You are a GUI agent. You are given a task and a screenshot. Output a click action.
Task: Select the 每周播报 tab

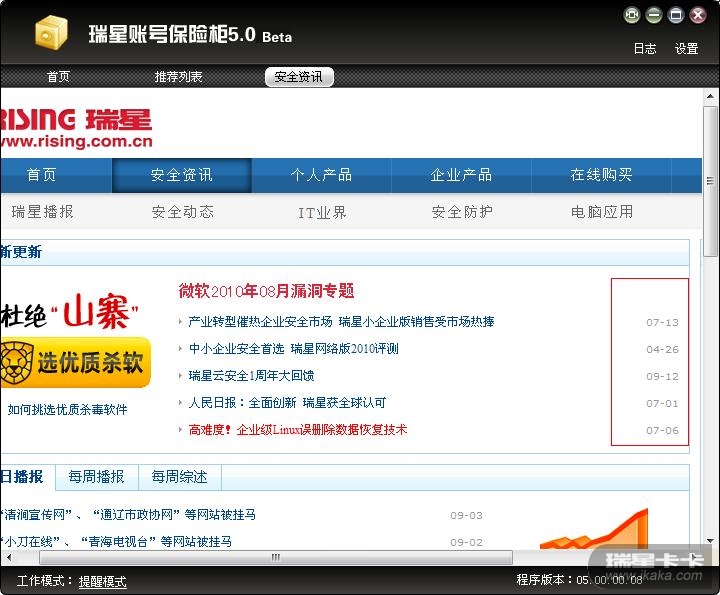(96, 477)
